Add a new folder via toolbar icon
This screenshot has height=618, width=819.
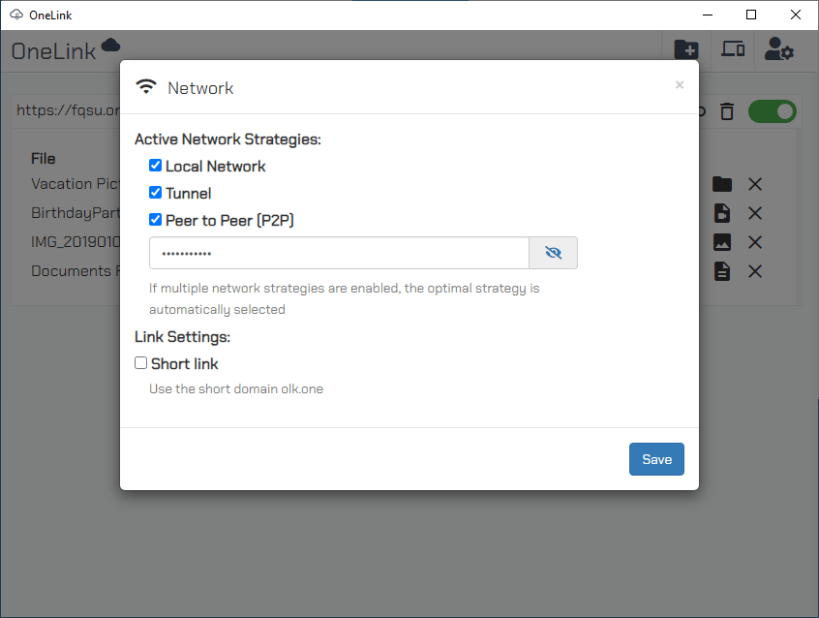tap(686, 50)
